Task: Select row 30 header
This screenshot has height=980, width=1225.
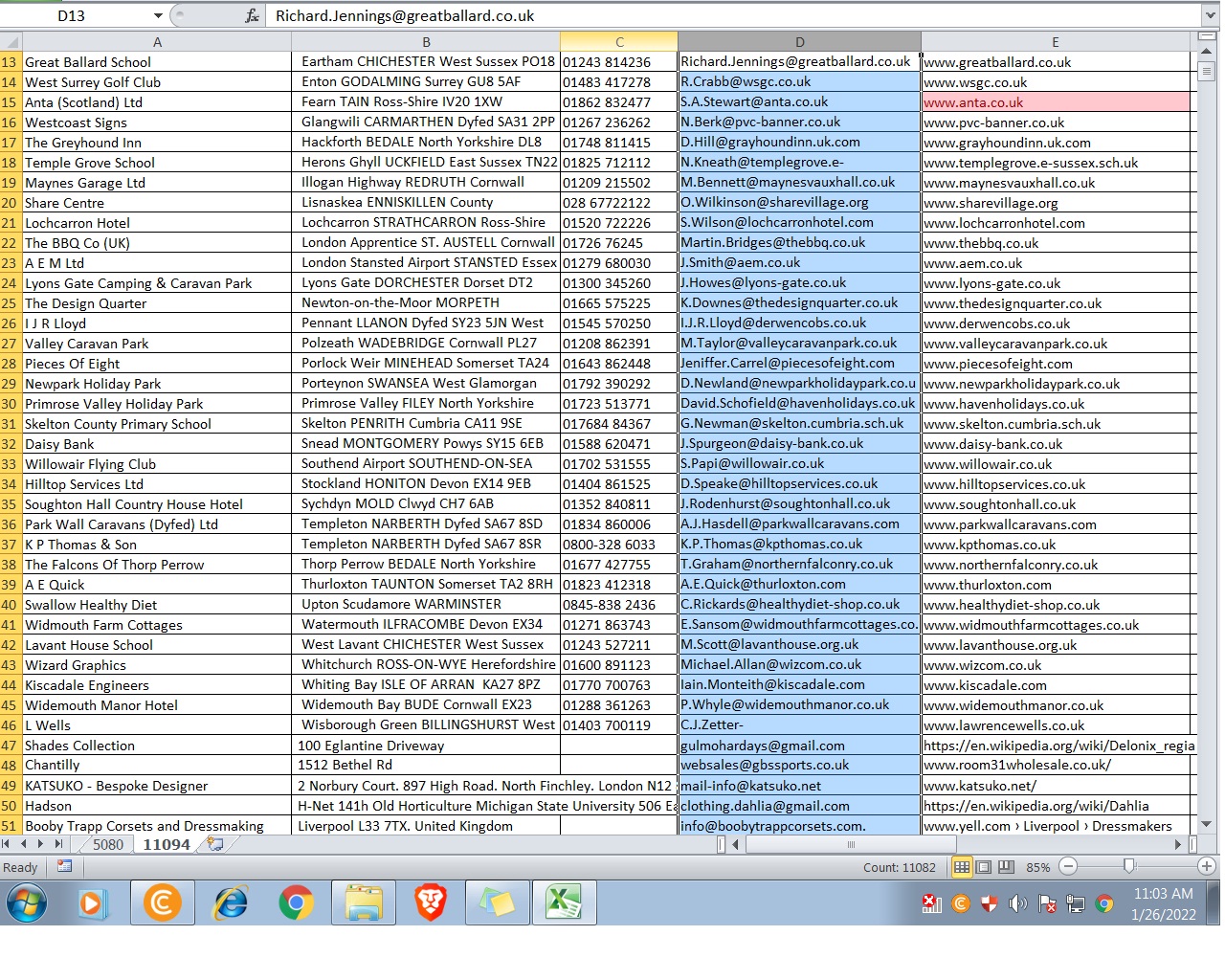Action: coord(11,403)
